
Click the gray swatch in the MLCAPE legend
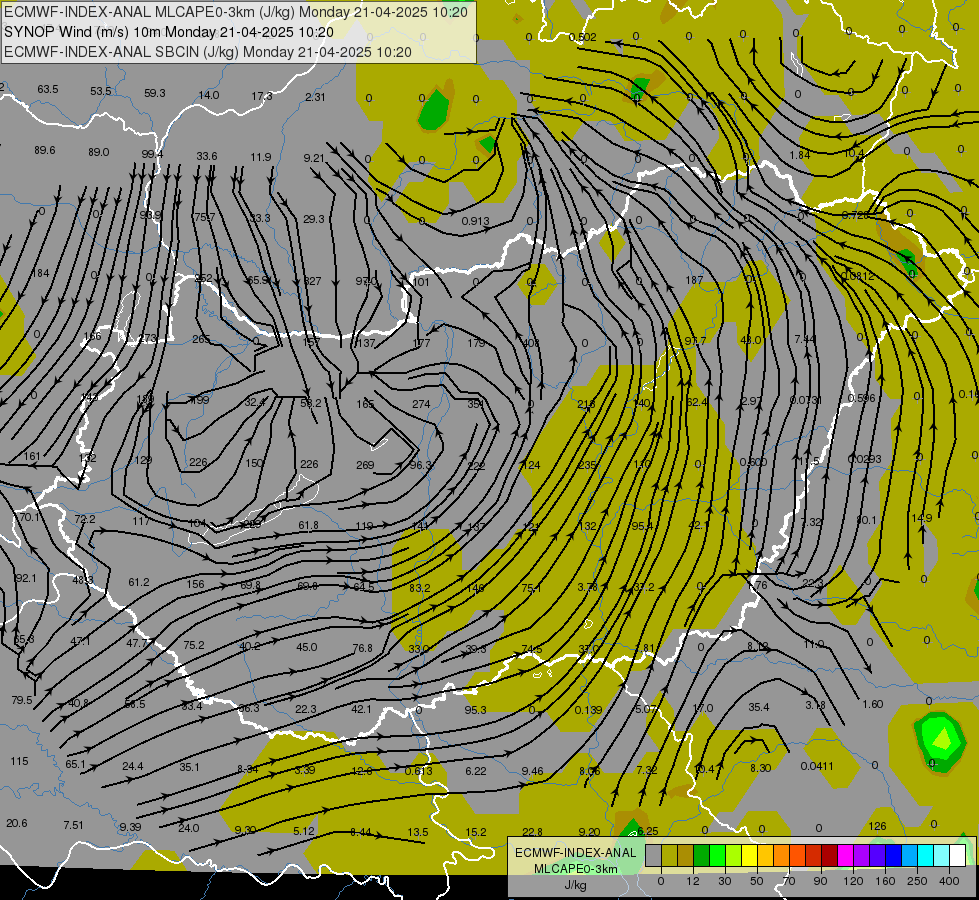coord(654,855)
